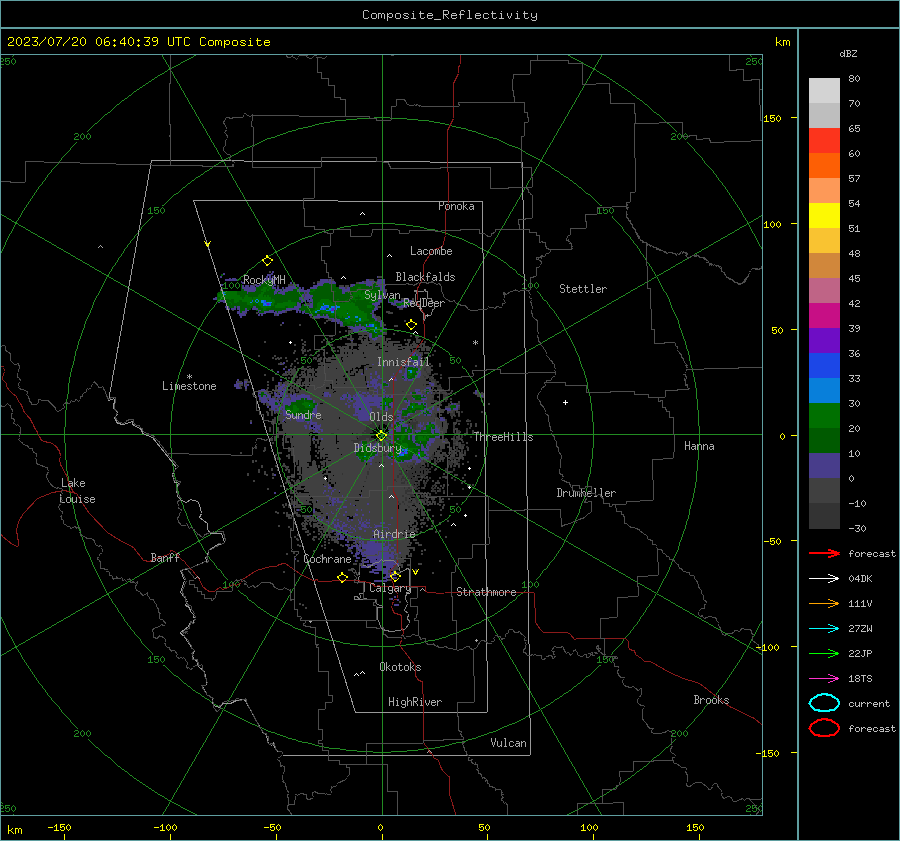This screenshot has width=900, height=841.
Task: Click the bright yellow swatch in dBZ legend
Action: point(824,215)
